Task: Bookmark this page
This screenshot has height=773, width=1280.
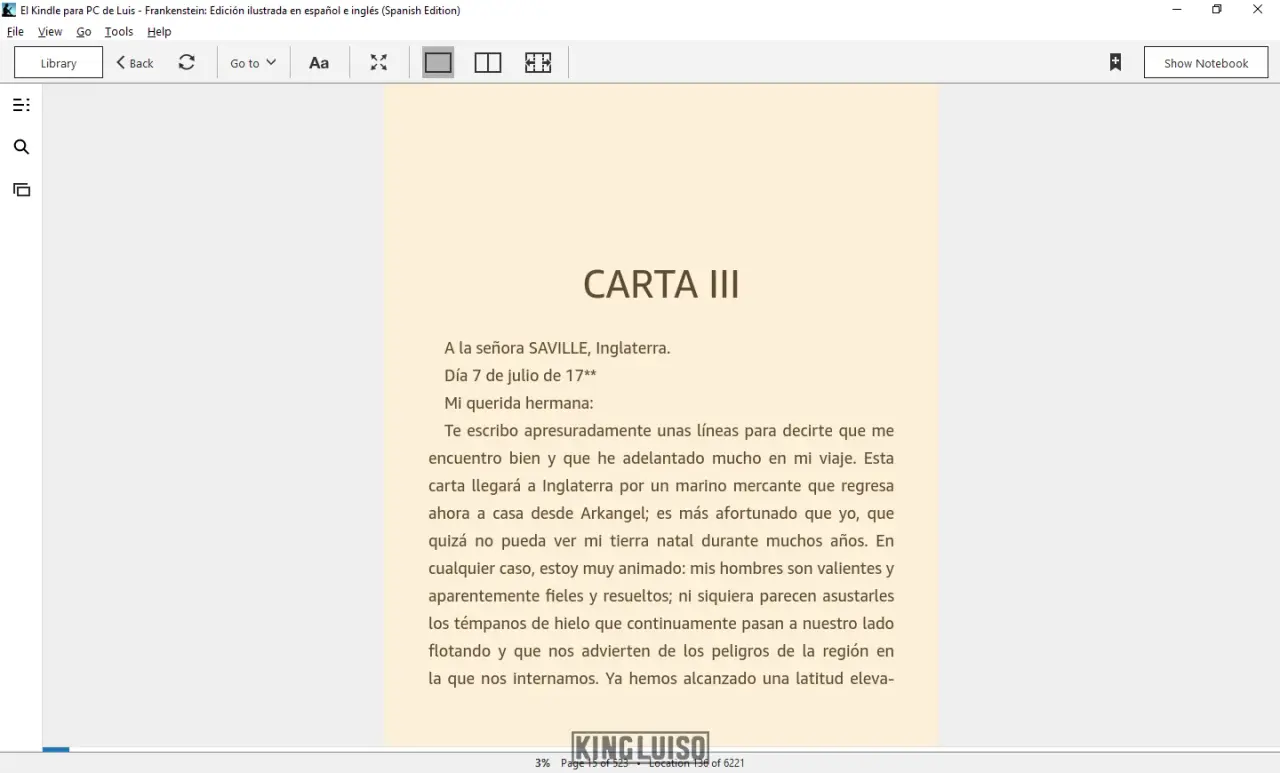Action: coord(1116,62)
